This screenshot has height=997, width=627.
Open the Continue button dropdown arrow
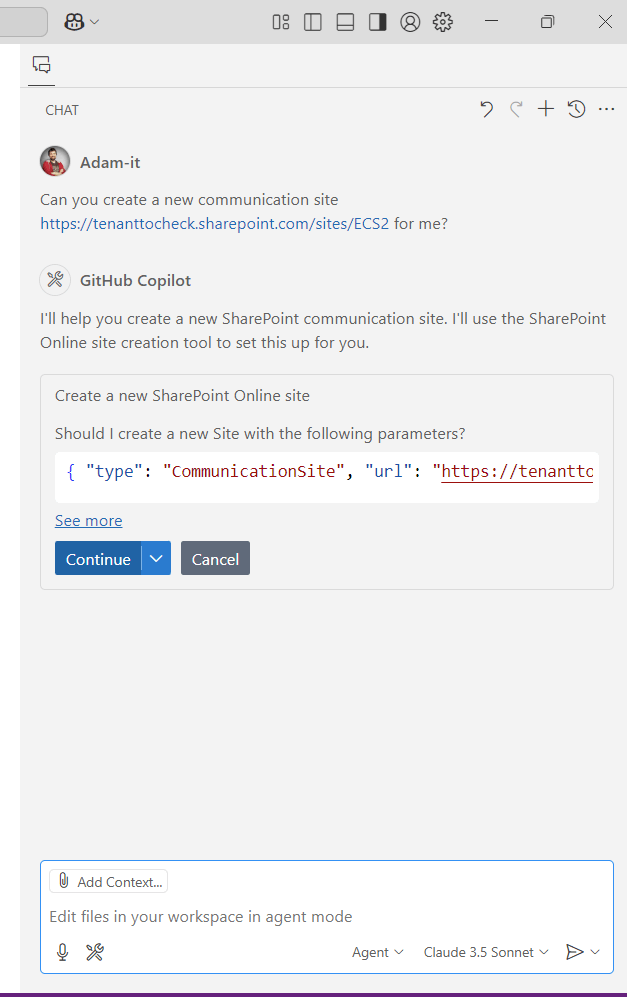tap(156, 558)
